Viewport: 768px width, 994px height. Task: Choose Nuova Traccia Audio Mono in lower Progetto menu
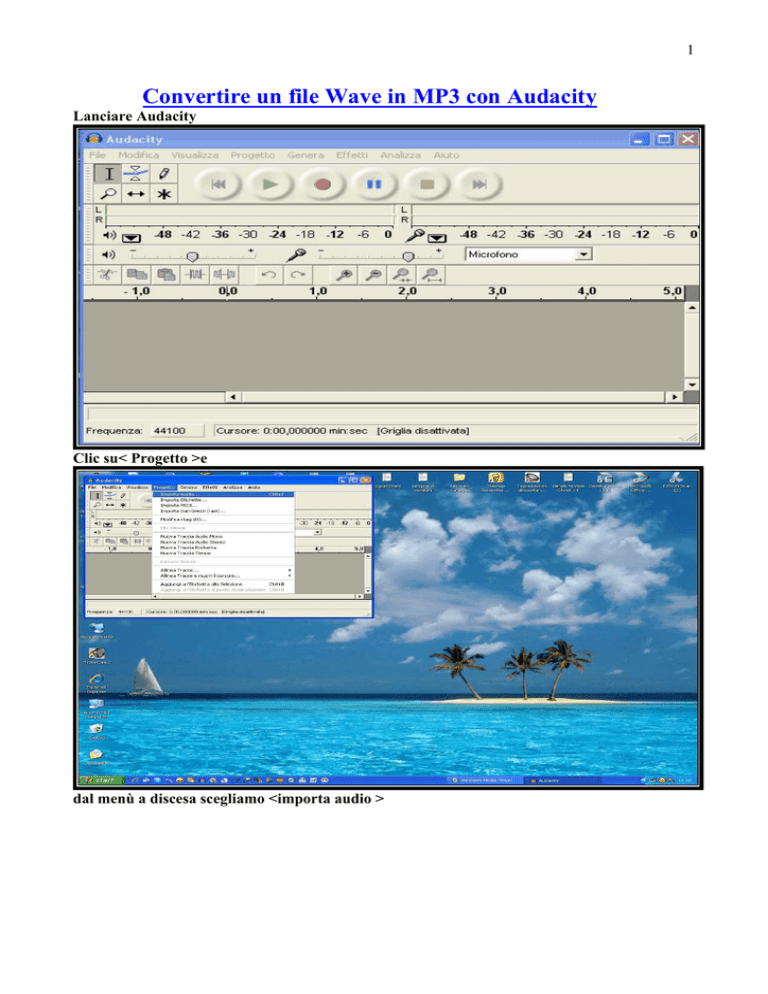(x=192, y=536)
